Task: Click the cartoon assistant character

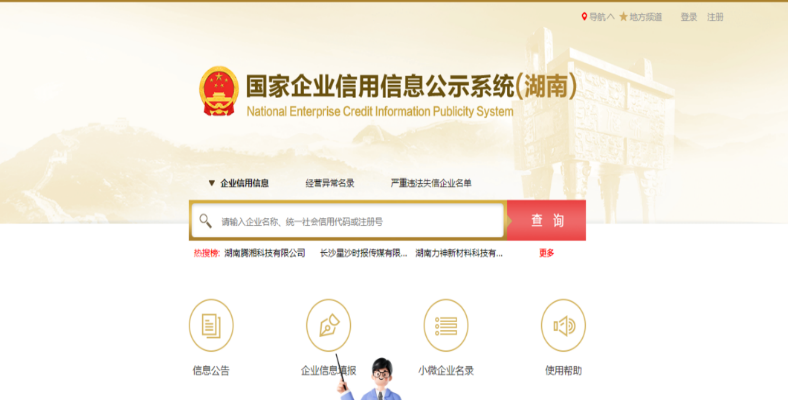Action: click(x=373, y=378)
